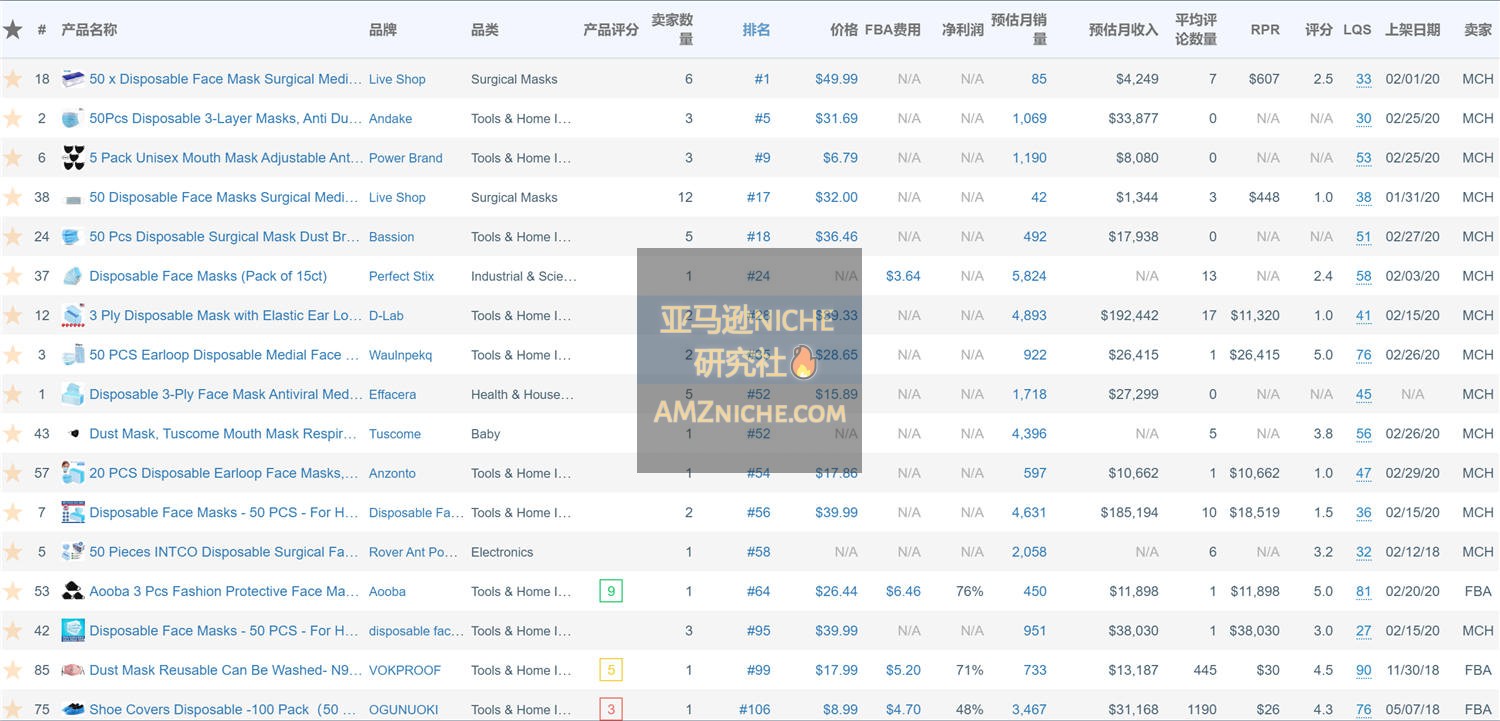Image resolution: width=1500 pixels, height=721 pixels.
Task: Star the 50 x Disposable Face Mask Surgical row
Action: point(12,79)
